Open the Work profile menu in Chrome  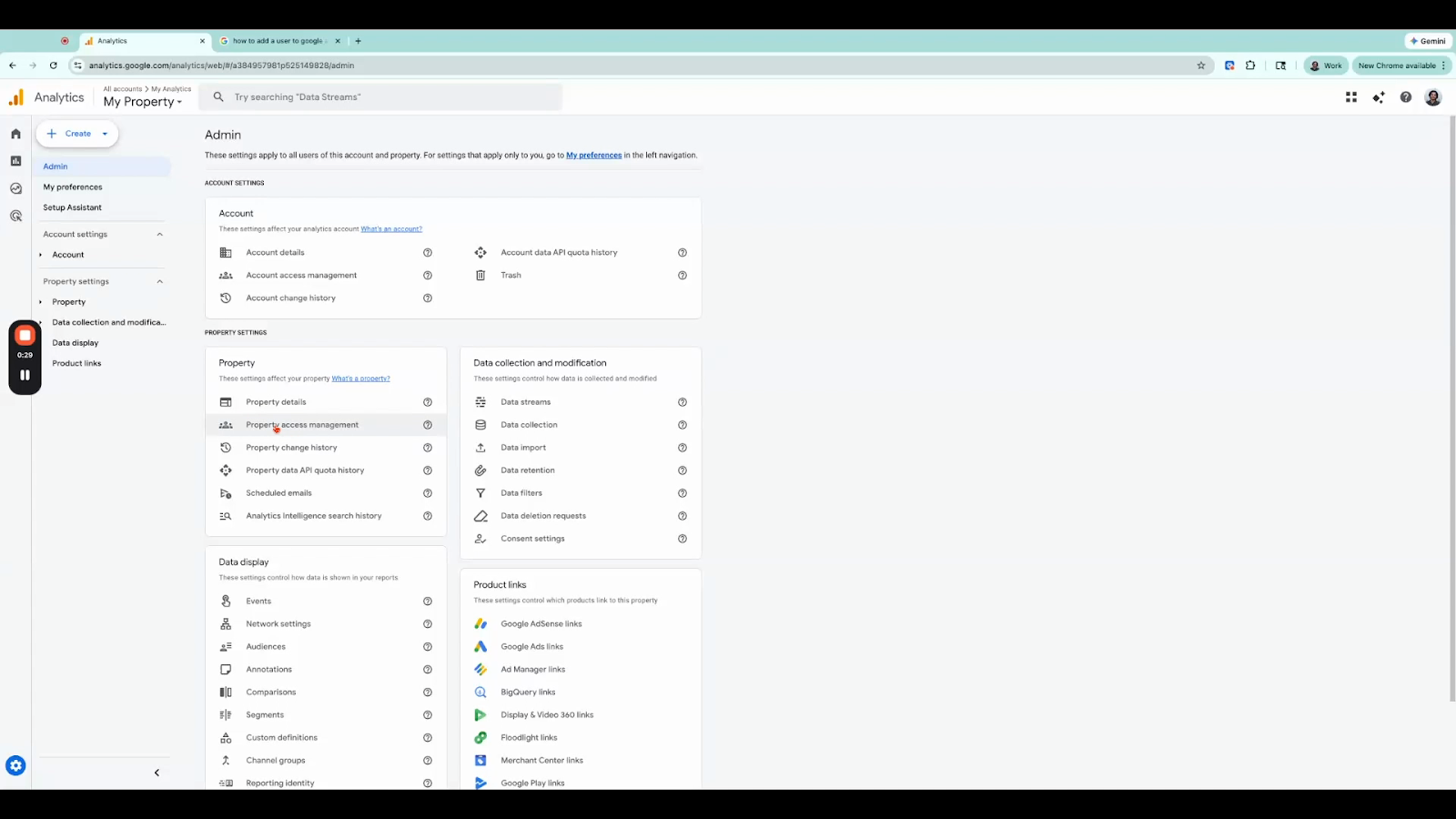pos(1326,66)
